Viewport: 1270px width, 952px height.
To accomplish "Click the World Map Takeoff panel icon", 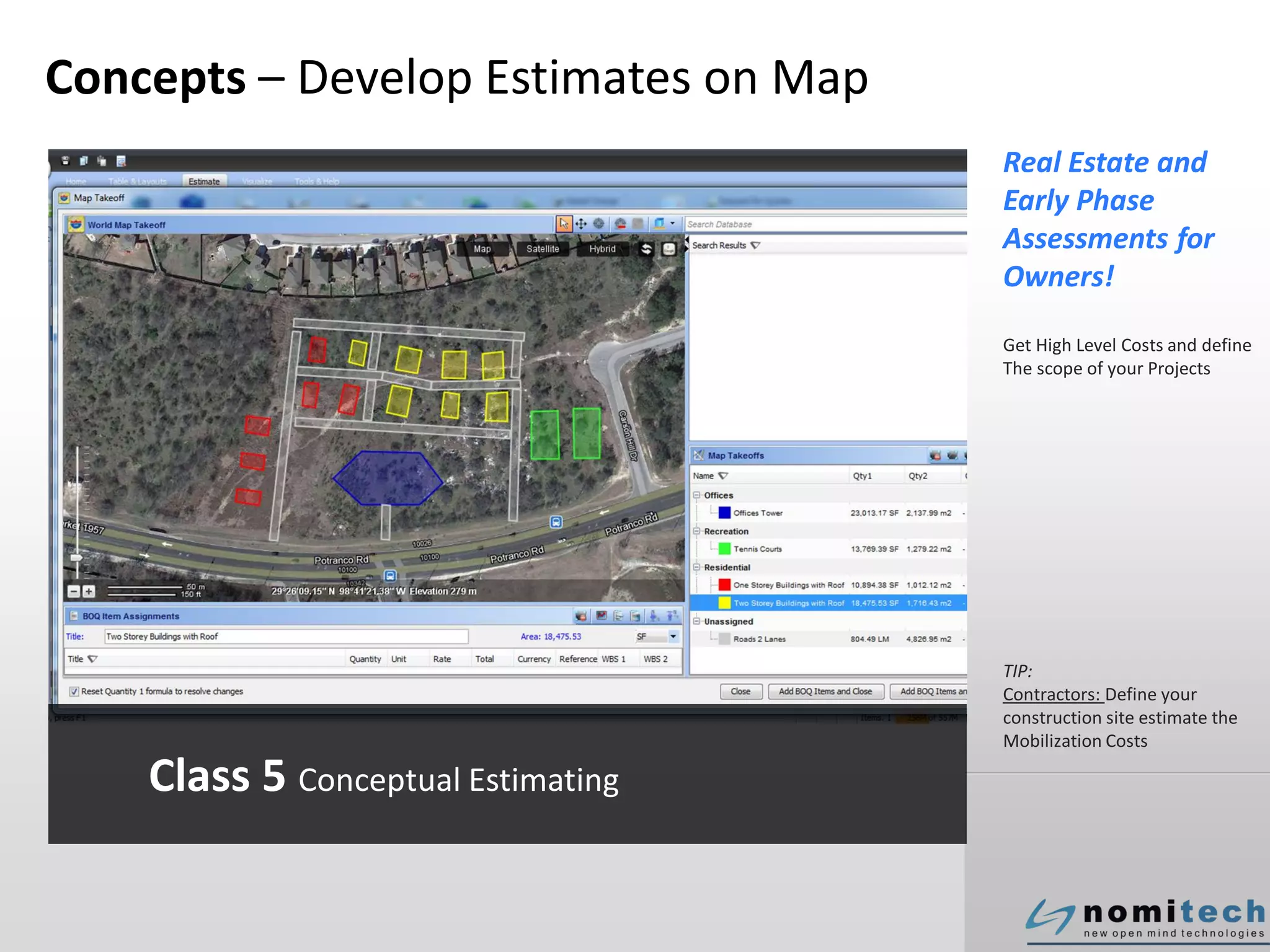I will coord(76,224).
